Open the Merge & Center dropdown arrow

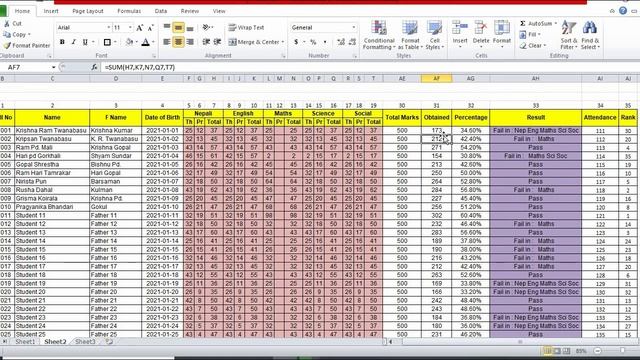(282, 42)
